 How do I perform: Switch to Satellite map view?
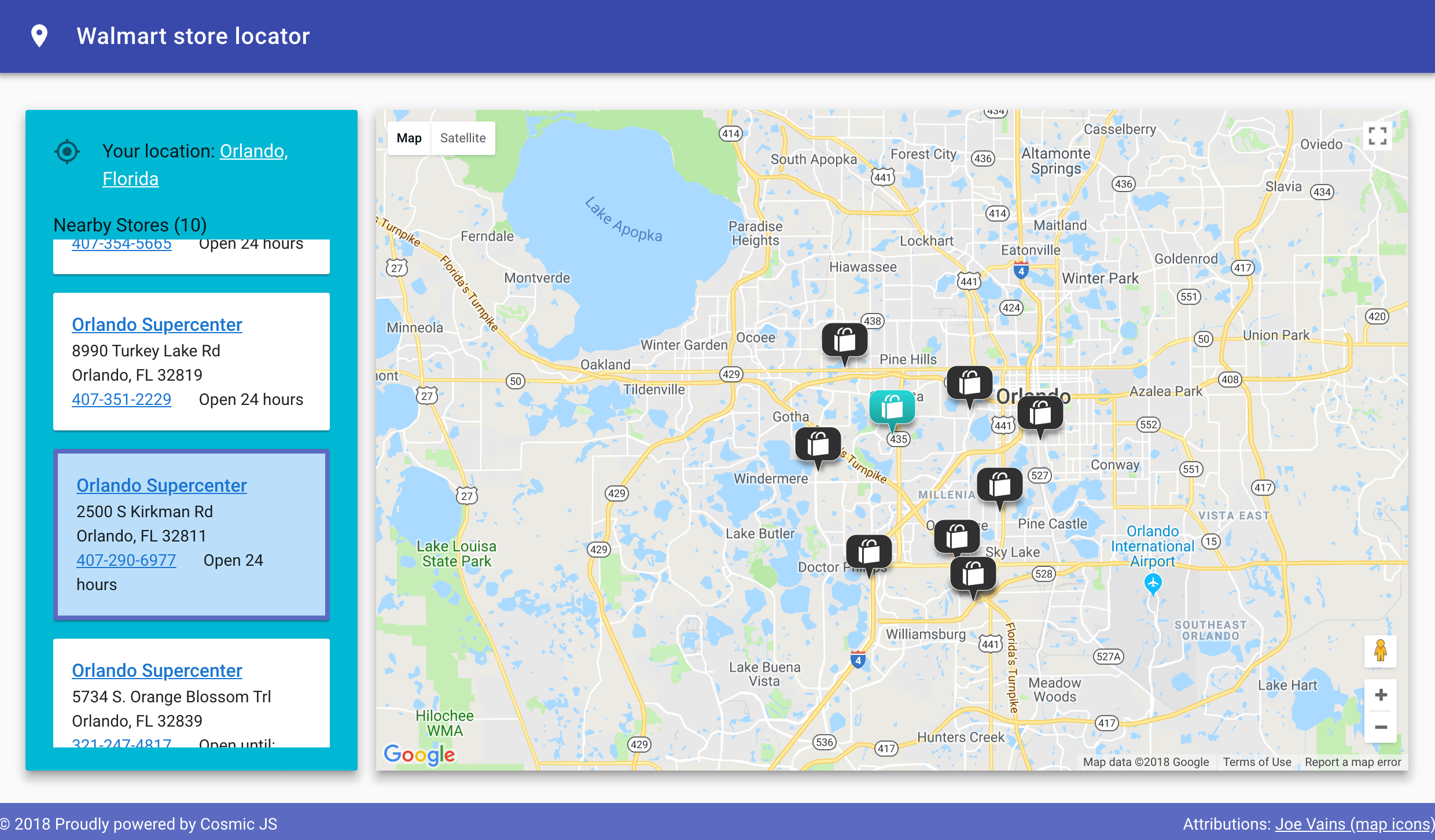pos(462,138)
